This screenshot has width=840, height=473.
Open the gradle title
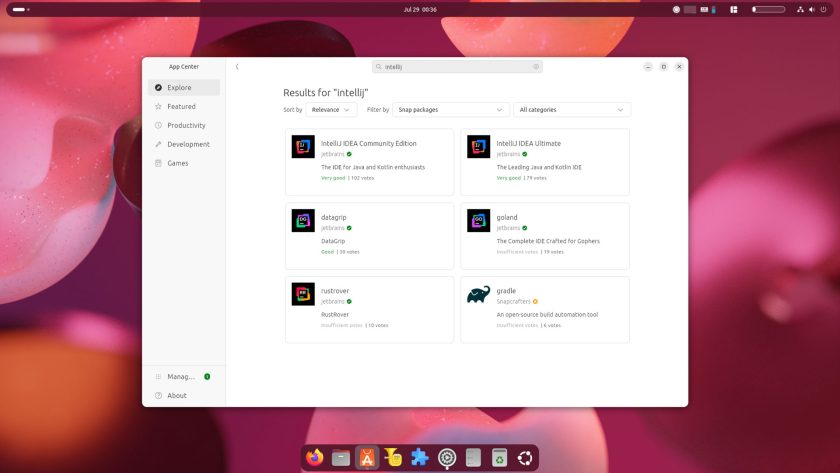coord(506,291)
